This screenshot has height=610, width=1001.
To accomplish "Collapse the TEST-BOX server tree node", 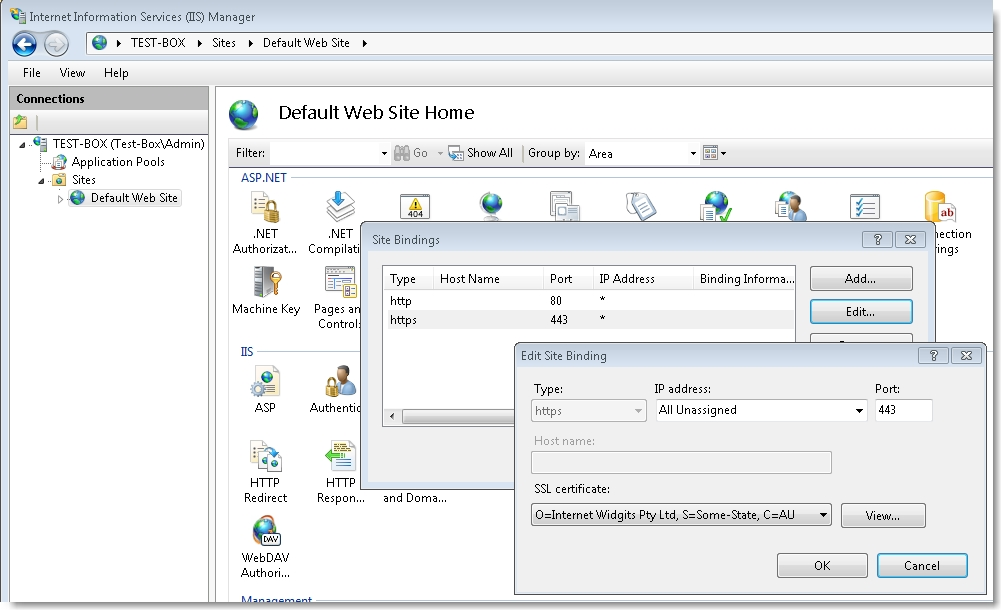I will tap(22, 145).
